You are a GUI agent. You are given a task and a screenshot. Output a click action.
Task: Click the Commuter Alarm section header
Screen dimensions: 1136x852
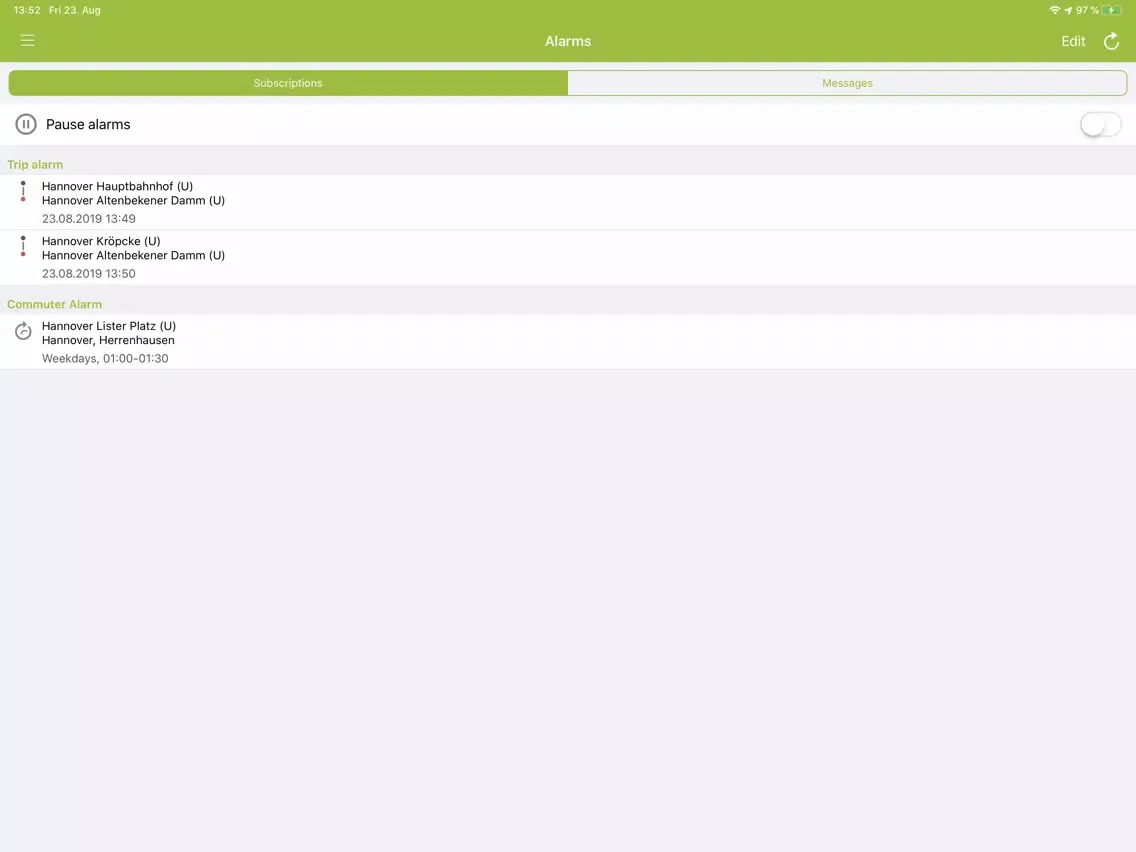(x=54, y=304)
